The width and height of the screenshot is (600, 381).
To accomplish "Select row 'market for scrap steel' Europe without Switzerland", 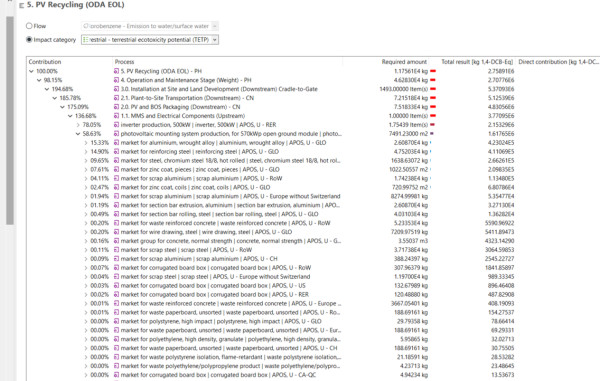I will pyautogui.click(x=215, y=277).
